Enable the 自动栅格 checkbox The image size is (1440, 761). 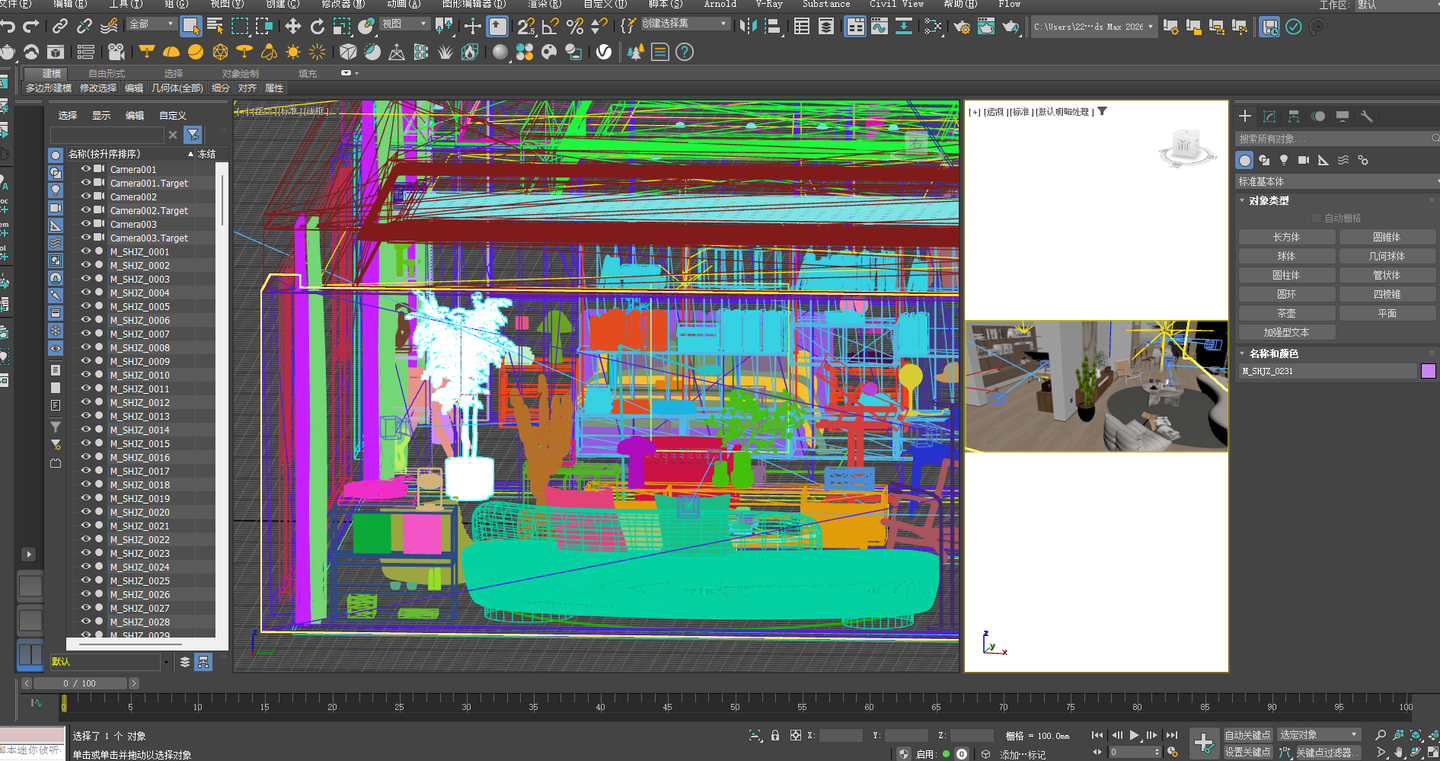tap(1316, 218)
